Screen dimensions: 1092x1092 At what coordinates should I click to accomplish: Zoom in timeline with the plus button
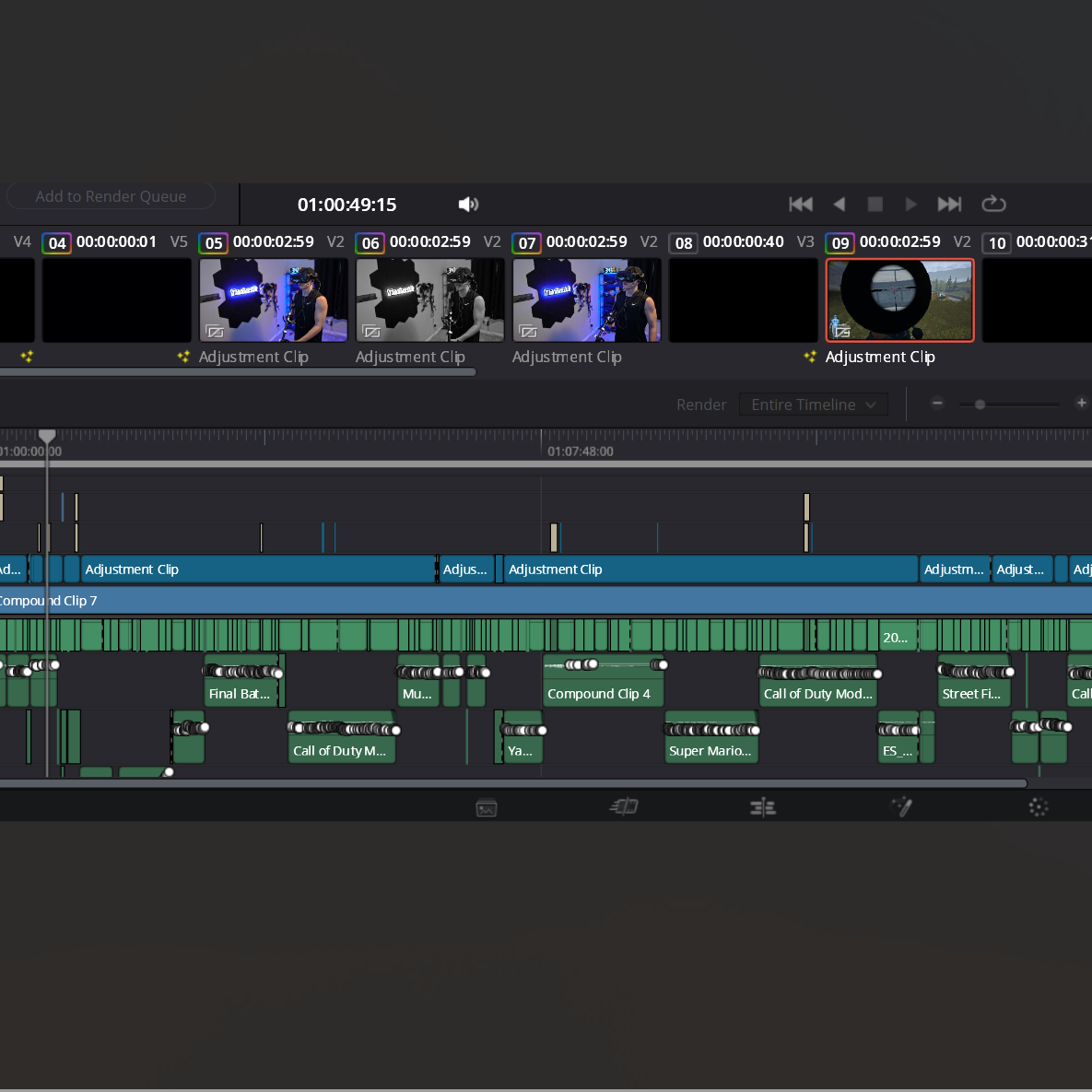tap(1081, 404)
